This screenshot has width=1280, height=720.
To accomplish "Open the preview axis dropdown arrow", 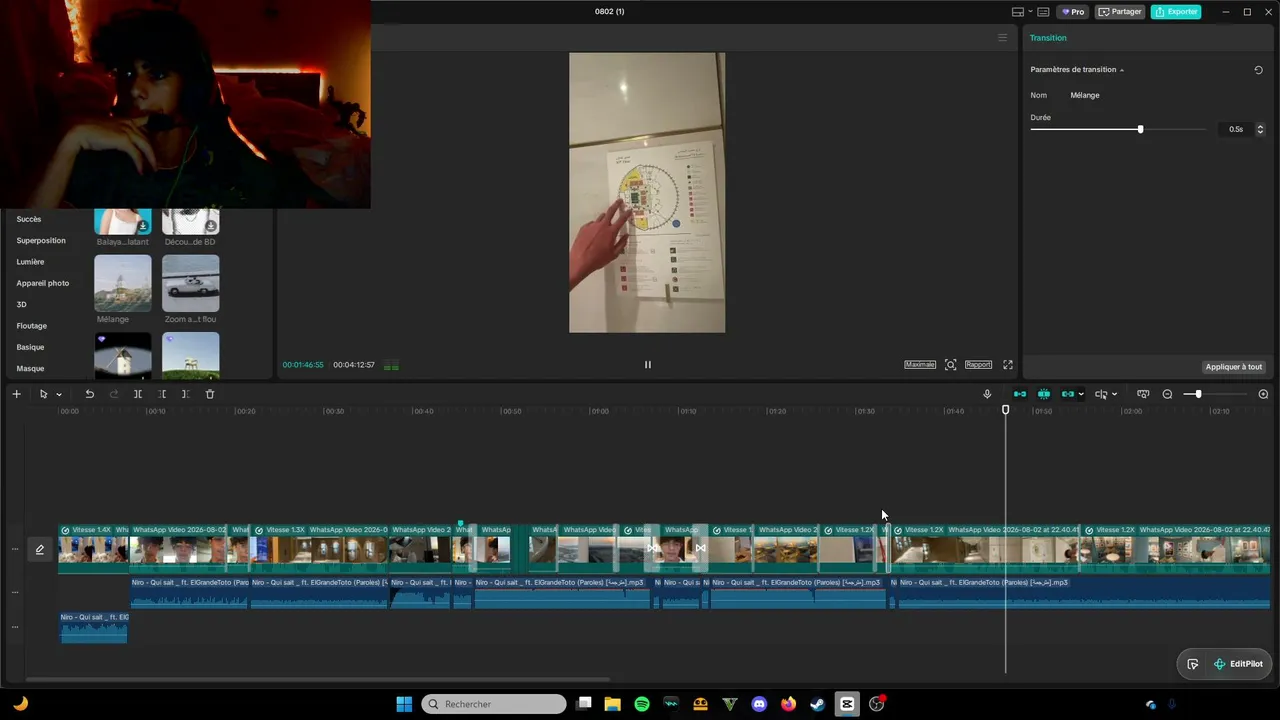I will [x=1114, y=395].
